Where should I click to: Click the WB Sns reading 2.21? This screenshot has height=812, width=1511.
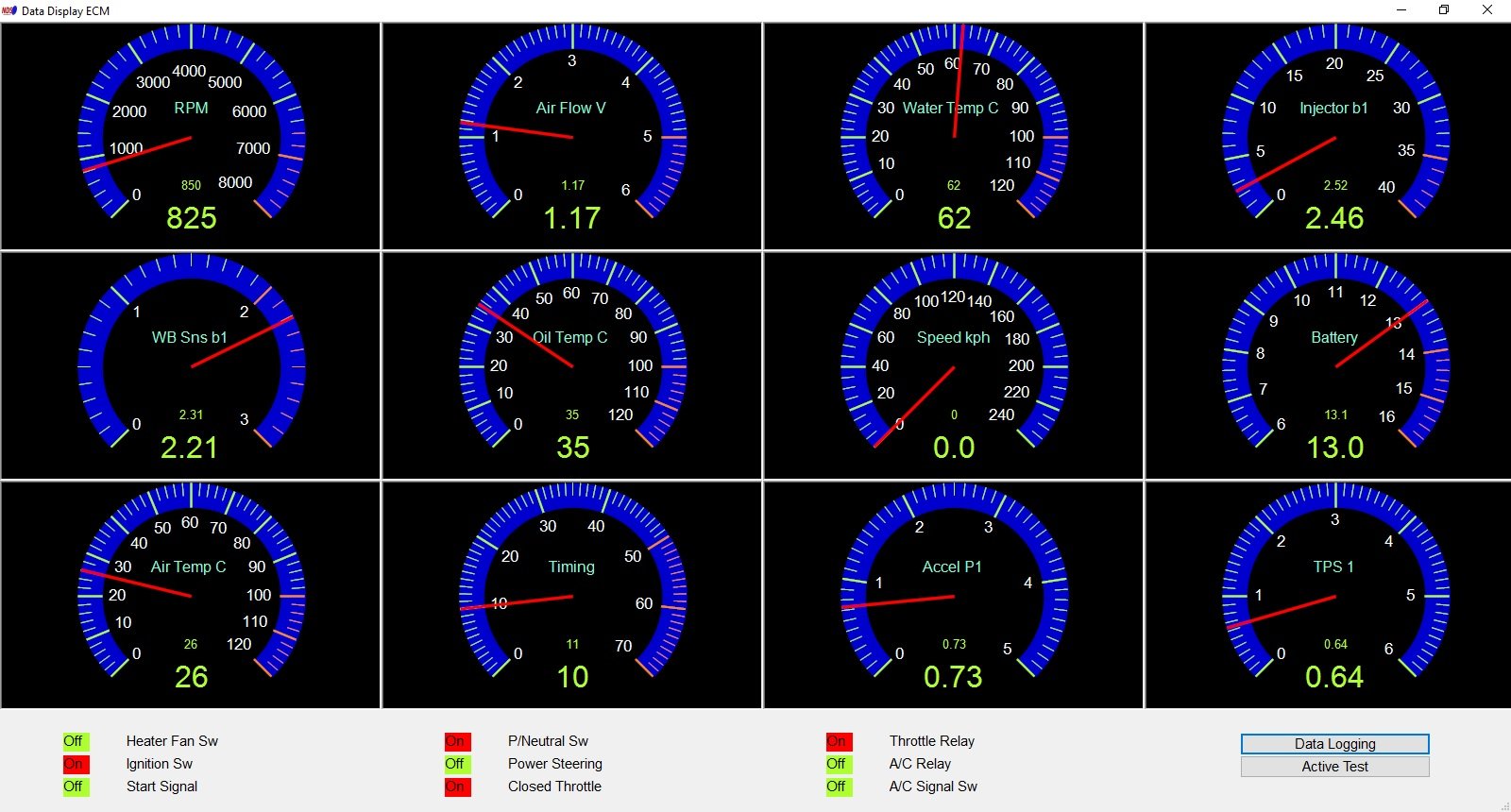coord(189,448)
